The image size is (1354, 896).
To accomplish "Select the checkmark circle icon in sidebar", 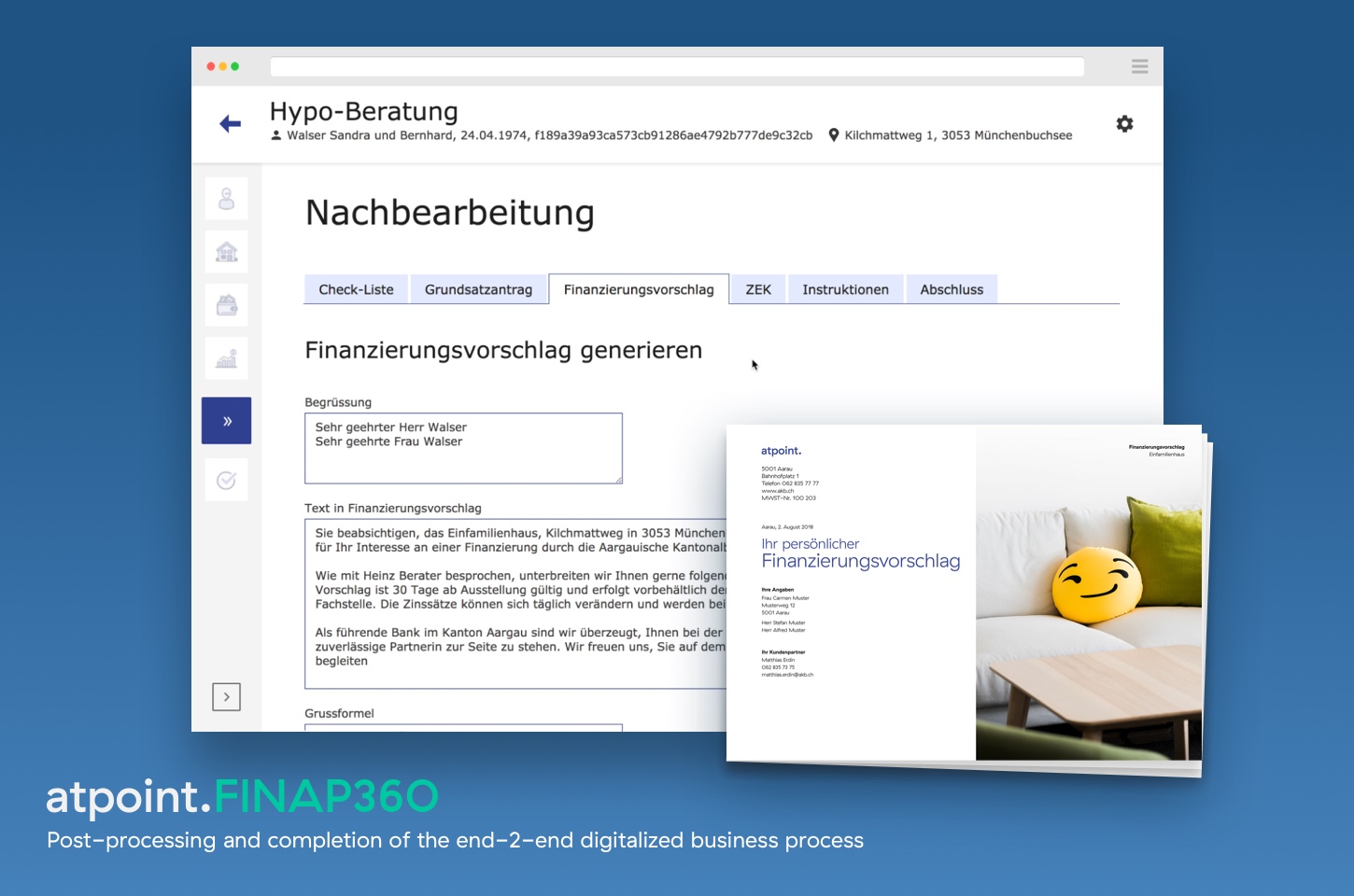I will click(x=227, y=480).
